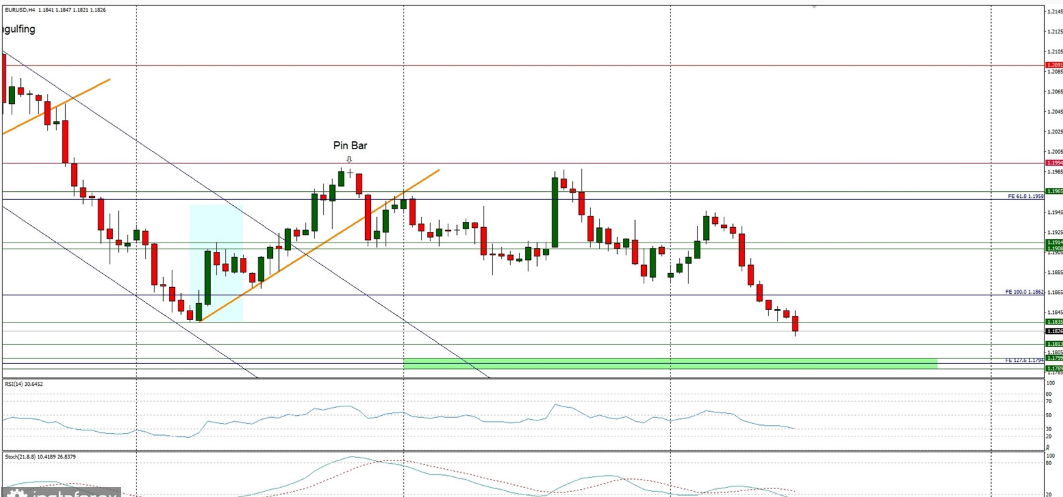Click the red price tag near 1.1994 level
The image size is (1063, 497).
1053,162
